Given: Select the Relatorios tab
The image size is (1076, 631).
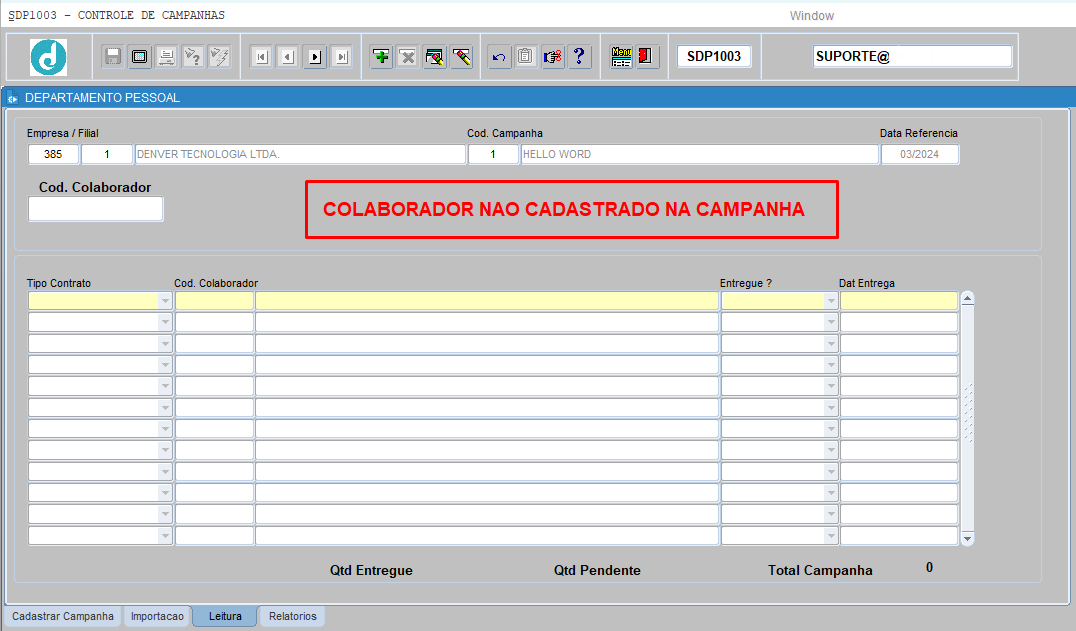Looking at the screenshot, I should (x=292, y=617).
